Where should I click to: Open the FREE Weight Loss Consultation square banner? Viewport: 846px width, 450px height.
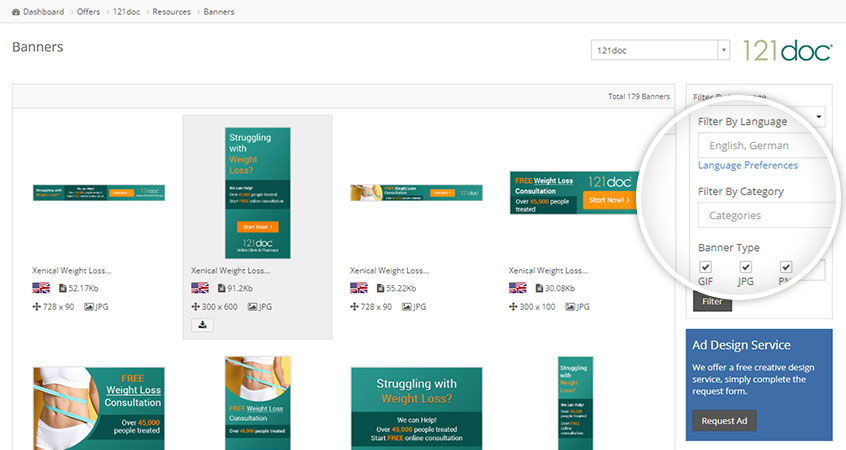point(99,408)
